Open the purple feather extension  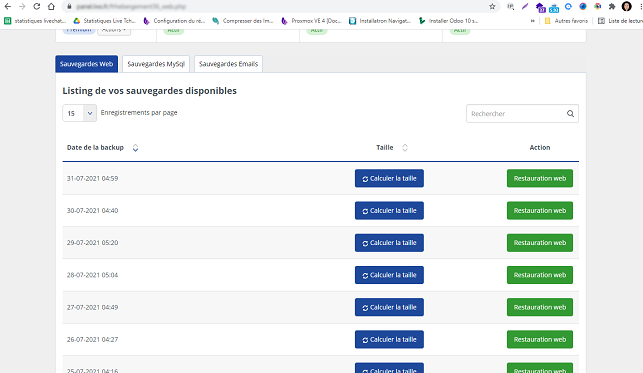[x=525, y=7]
